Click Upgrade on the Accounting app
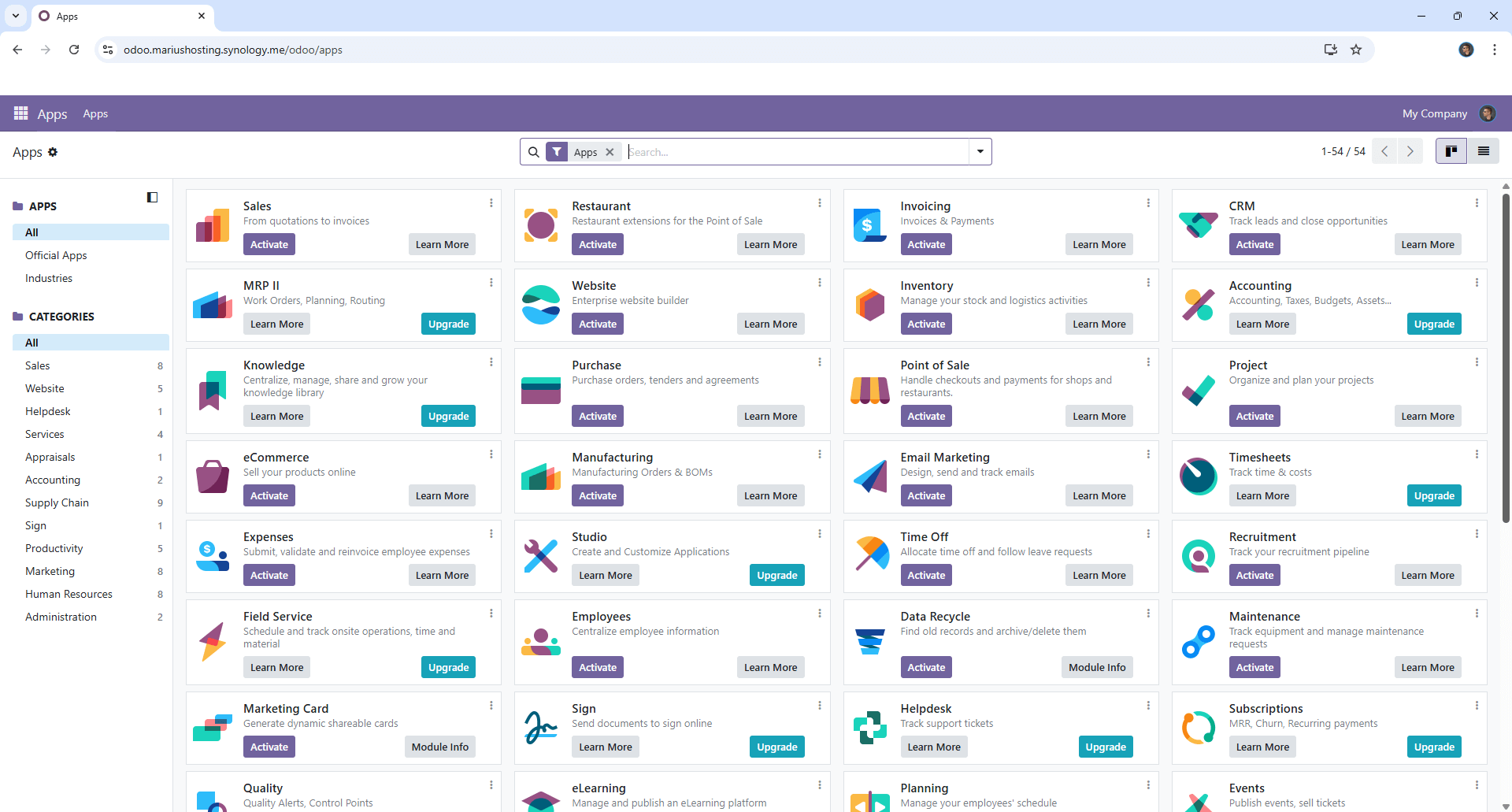1512x812 pixels. pos(1433,324)
